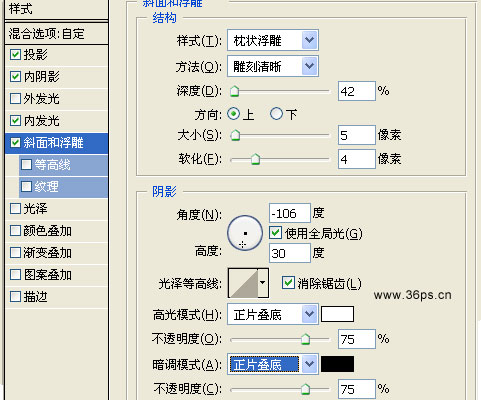This screenshot has height=400, width=481.
Task: Select the 颜色叠加 color overlay list row
Action: [57, 231]
